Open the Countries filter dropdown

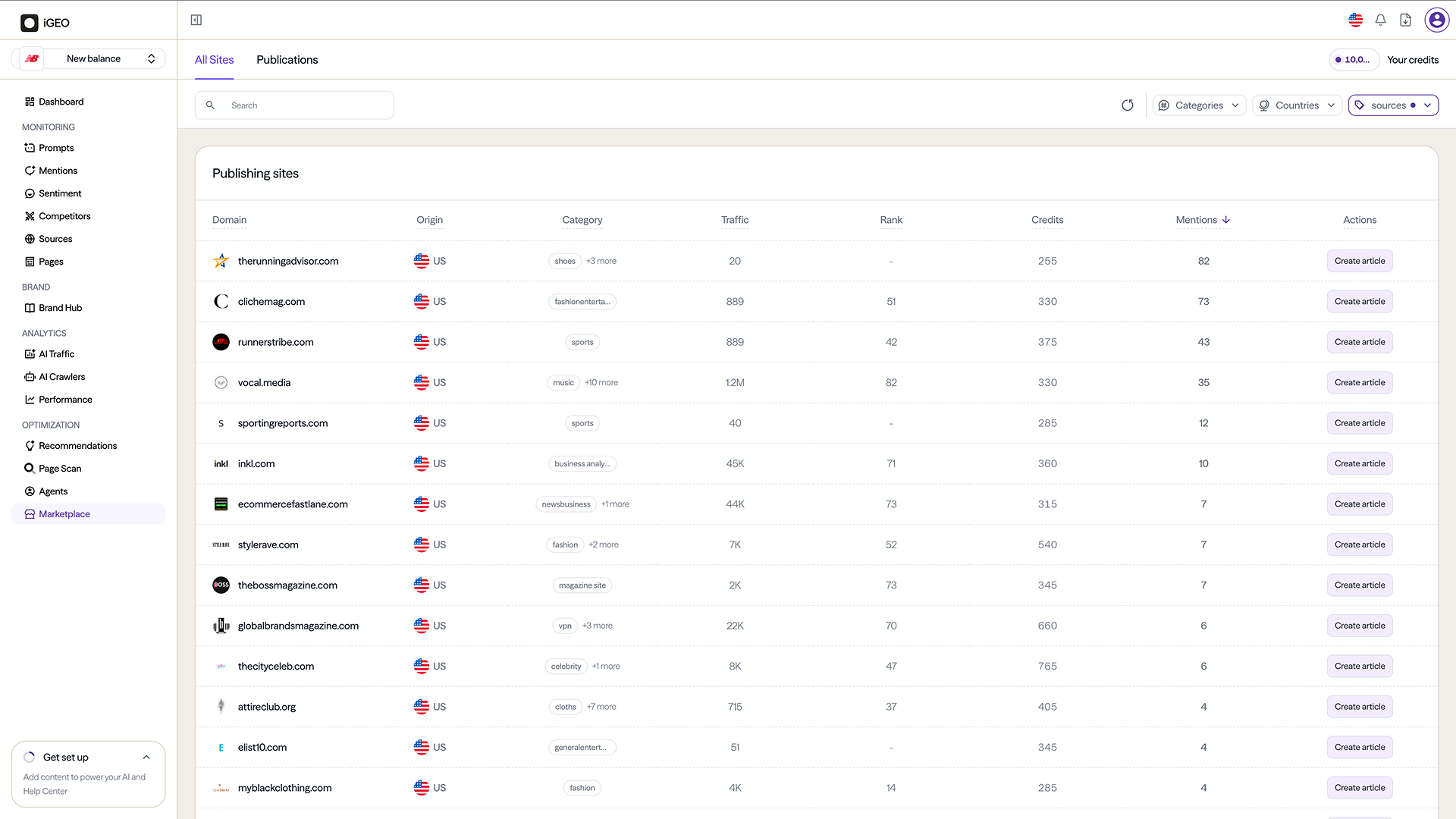[x=1297, y=105]
